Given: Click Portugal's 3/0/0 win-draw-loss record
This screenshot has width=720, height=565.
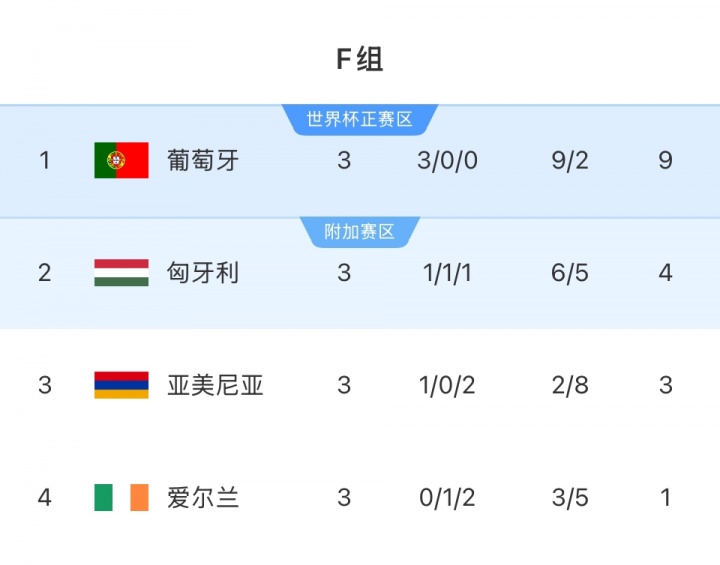Looking at the screenshot, I should [446, 160].
